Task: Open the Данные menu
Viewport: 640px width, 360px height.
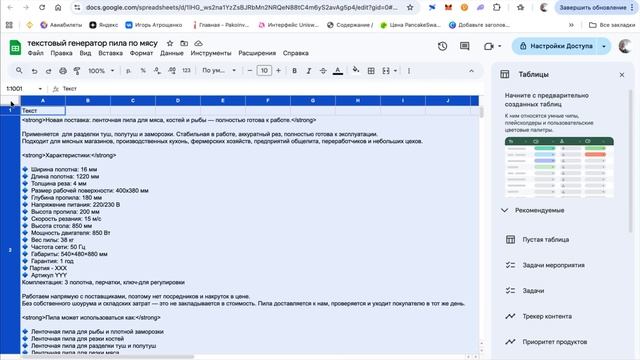Action: tap(171, 53)
